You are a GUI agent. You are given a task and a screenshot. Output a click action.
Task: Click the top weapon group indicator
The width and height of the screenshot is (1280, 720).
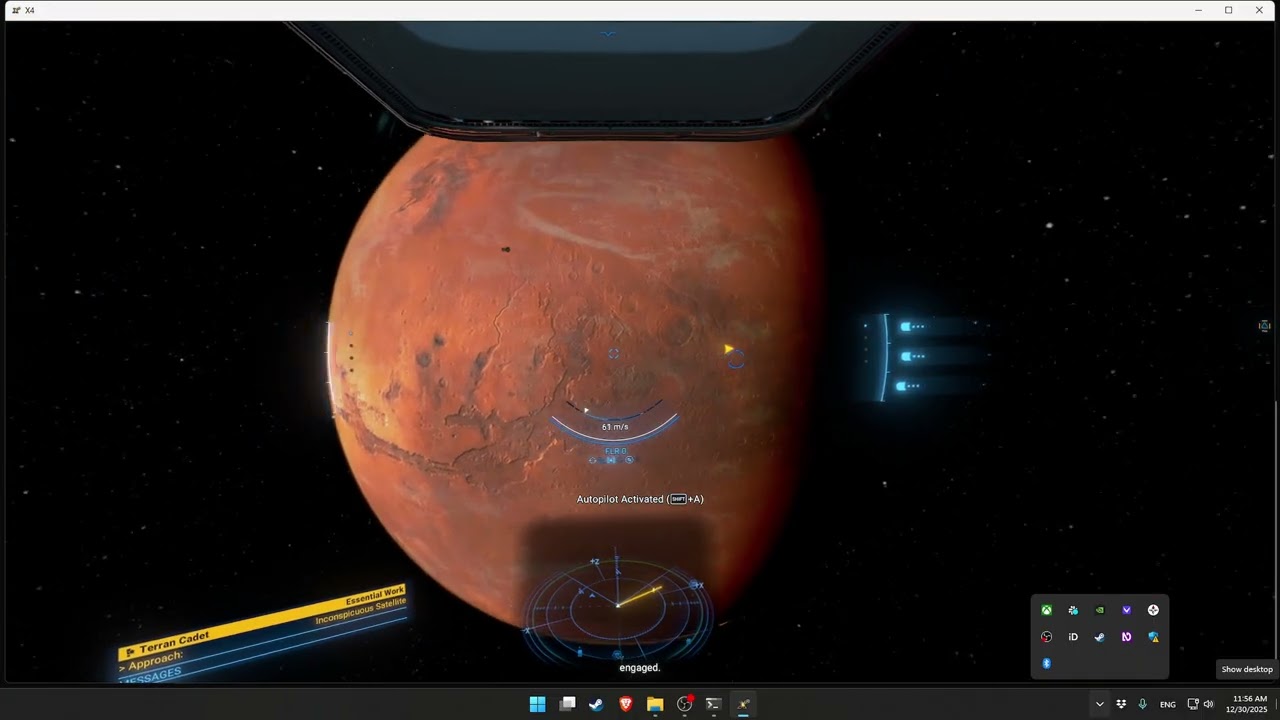[x=911, y=326]
